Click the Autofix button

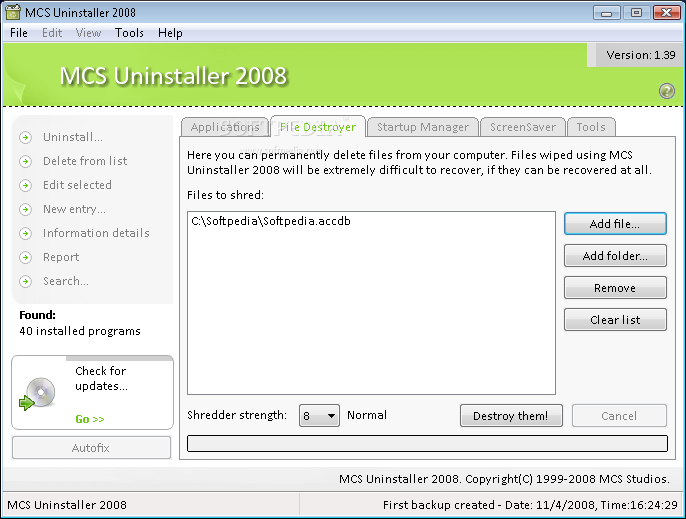tap(91, 448)
